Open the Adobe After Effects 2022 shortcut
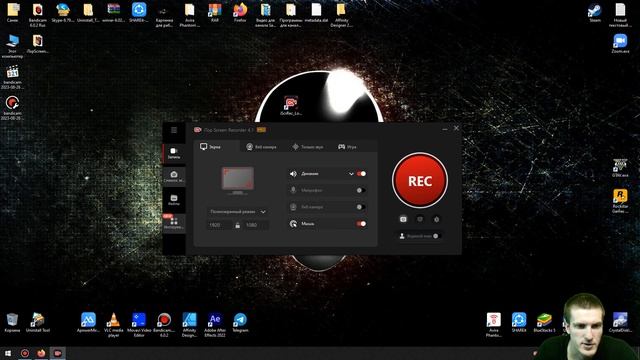 tap(215, 325)
